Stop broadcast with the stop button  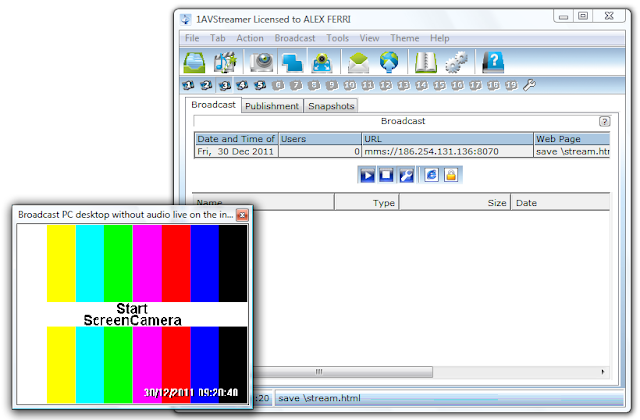[386, 175]
